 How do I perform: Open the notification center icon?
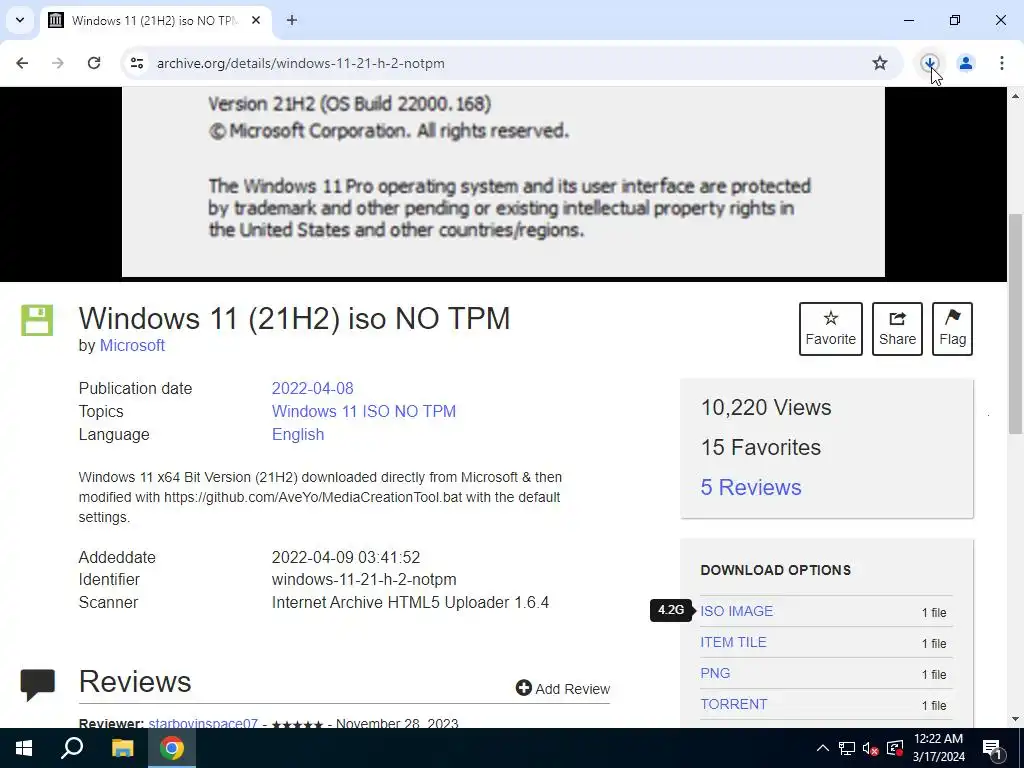pos(992,748)
